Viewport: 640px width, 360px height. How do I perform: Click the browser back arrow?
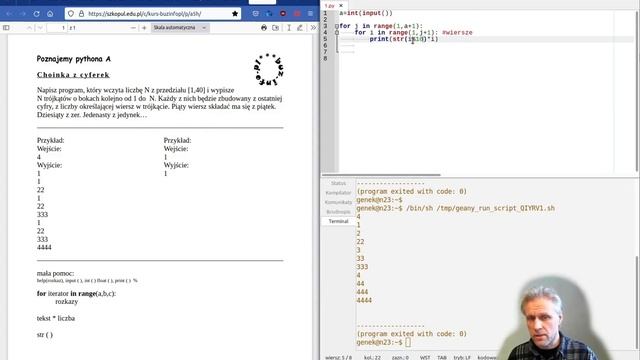point(9,14)
